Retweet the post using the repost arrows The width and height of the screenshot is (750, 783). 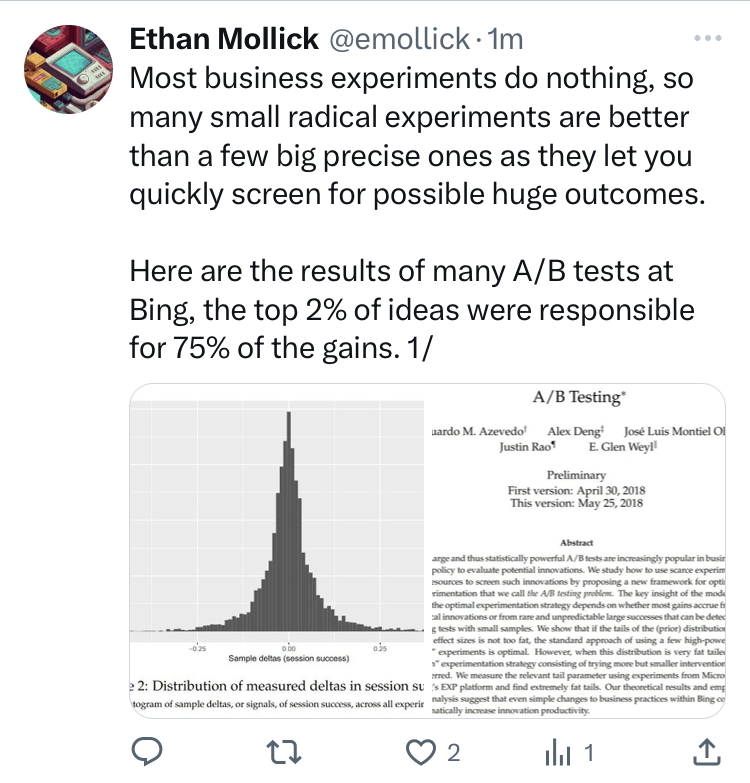point(283,753)
